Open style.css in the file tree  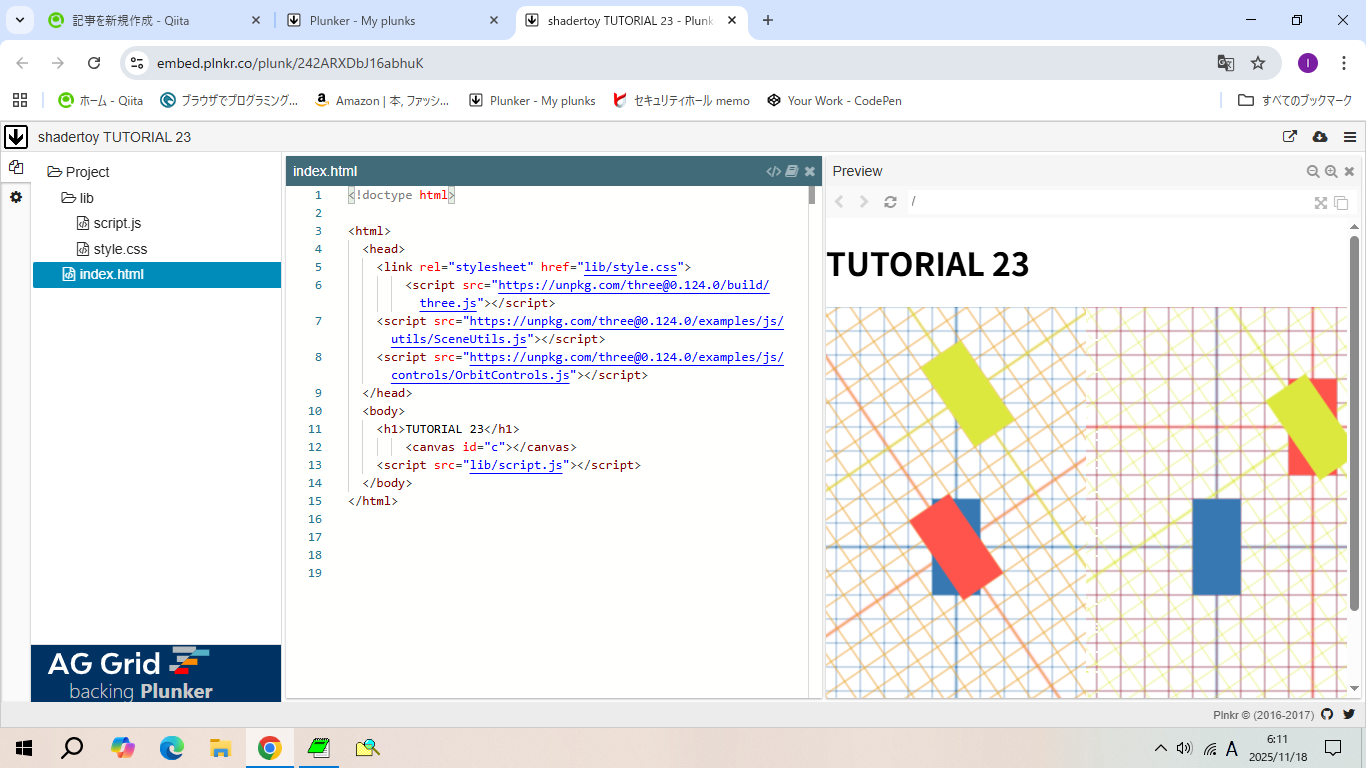[x=112, y=249]
